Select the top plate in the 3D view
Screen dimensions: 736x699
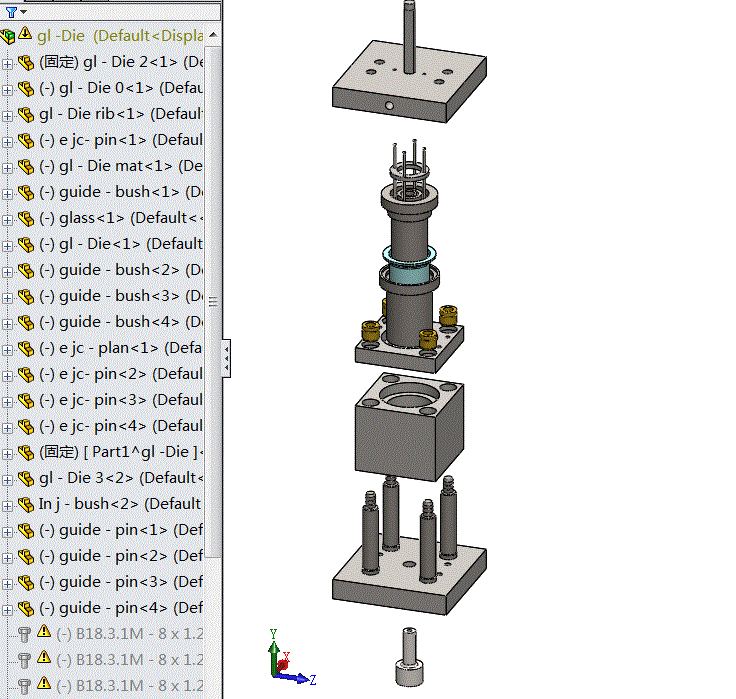409,82
